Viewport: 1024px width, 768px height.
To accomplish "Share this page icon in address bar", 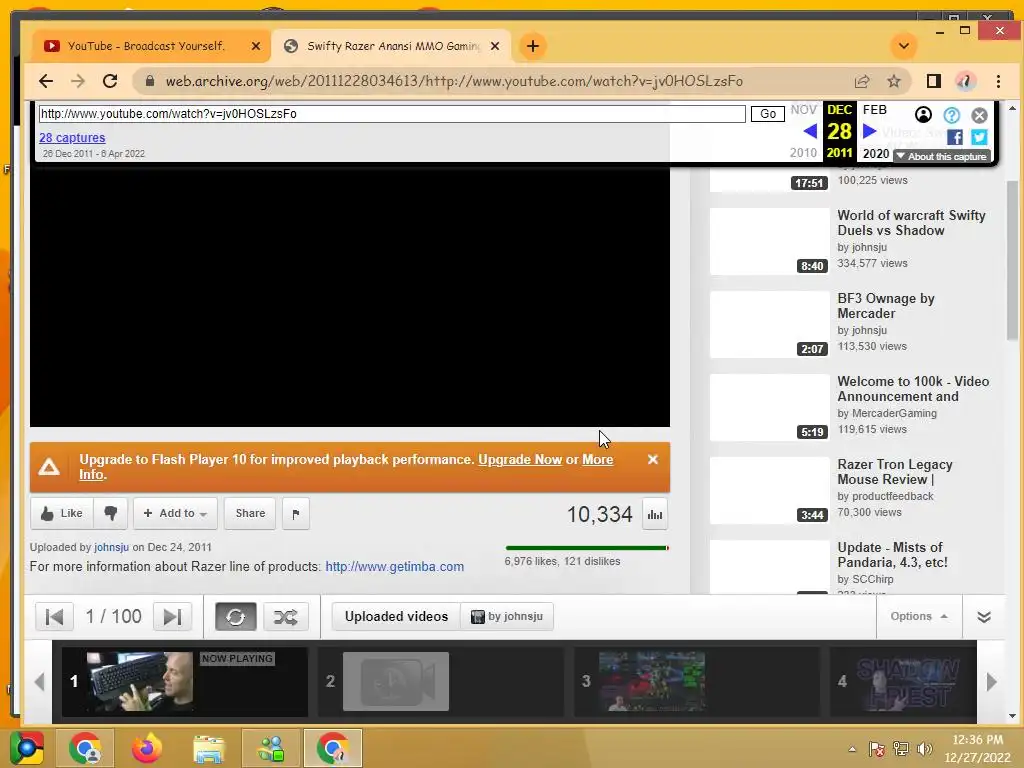I will (862, 81).
